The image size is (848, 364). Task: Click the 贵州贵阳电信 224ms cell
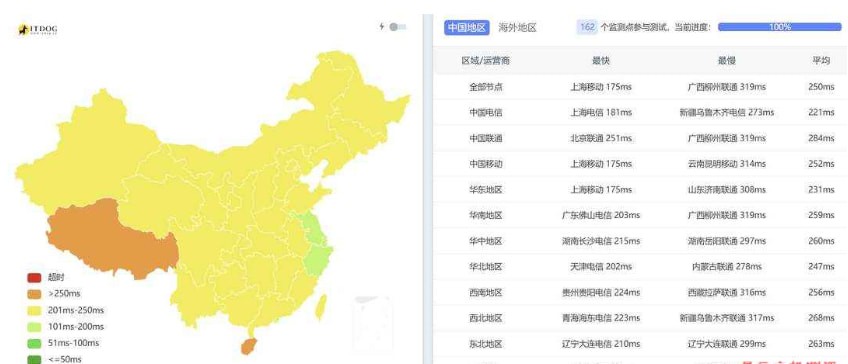(x=600, y=293)
